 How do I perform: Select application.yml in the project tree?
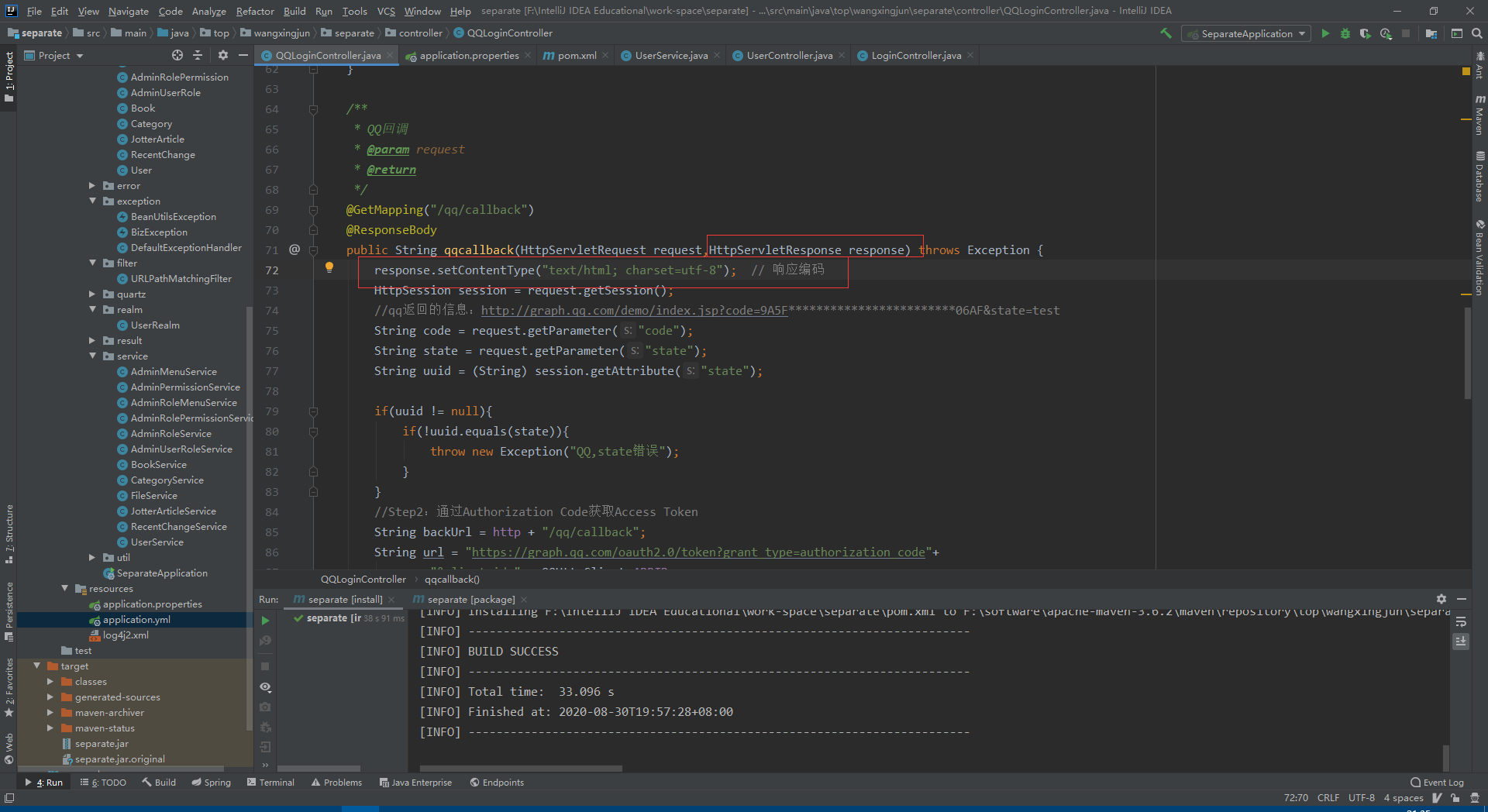tap(136, 620)
